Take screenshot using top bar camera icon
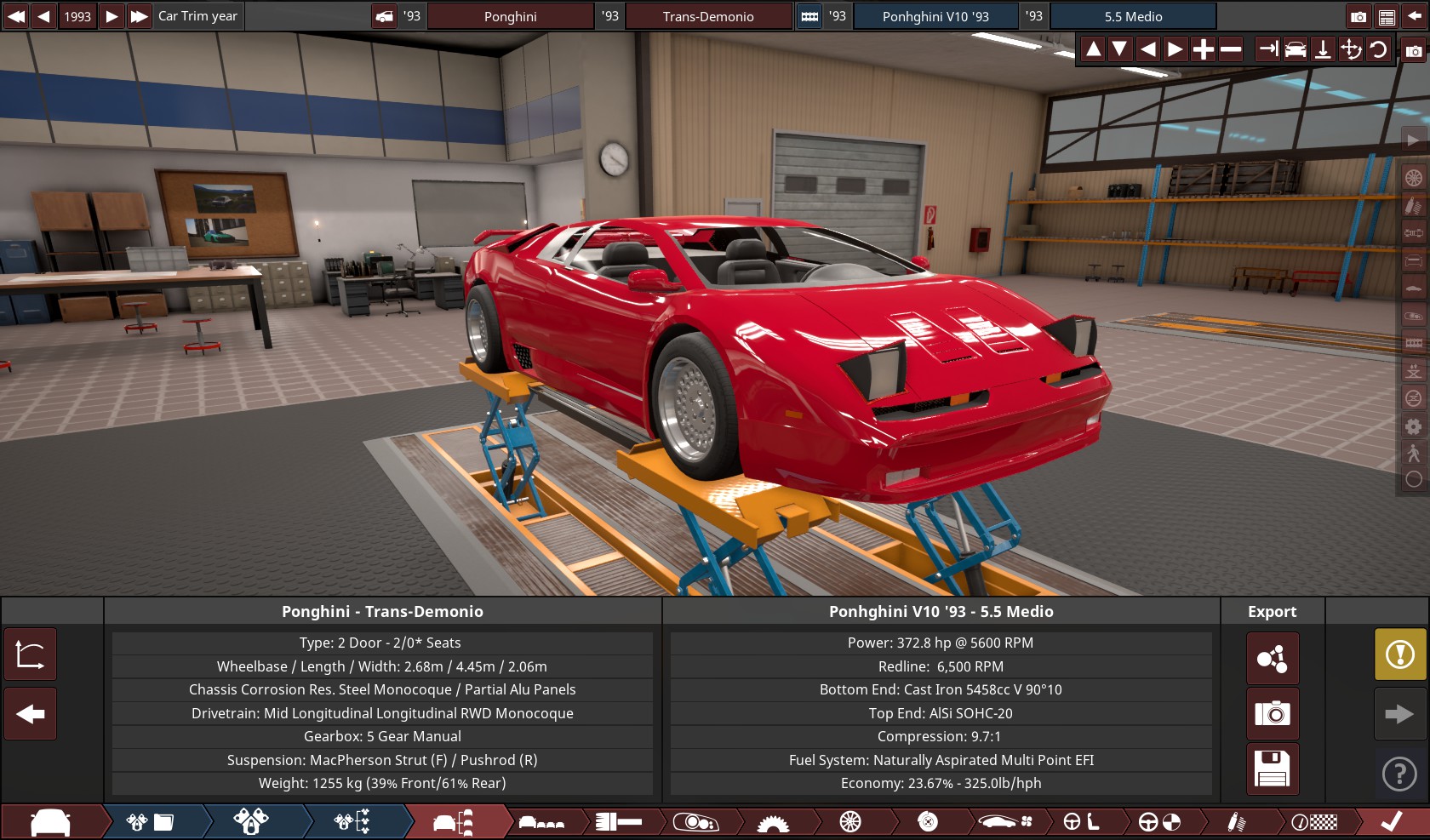1430x840 pixels. pos(1358,16)
